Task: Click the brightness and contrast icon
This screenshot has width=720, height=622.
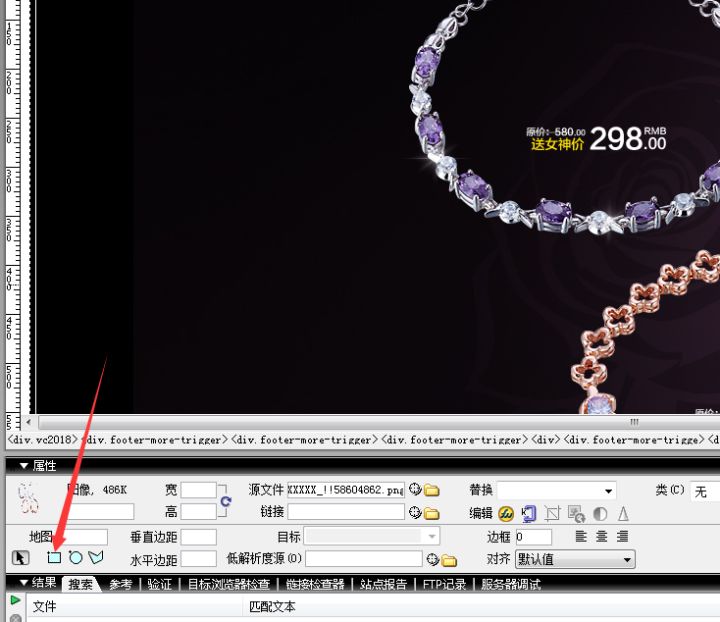Action: pos(600,514)
